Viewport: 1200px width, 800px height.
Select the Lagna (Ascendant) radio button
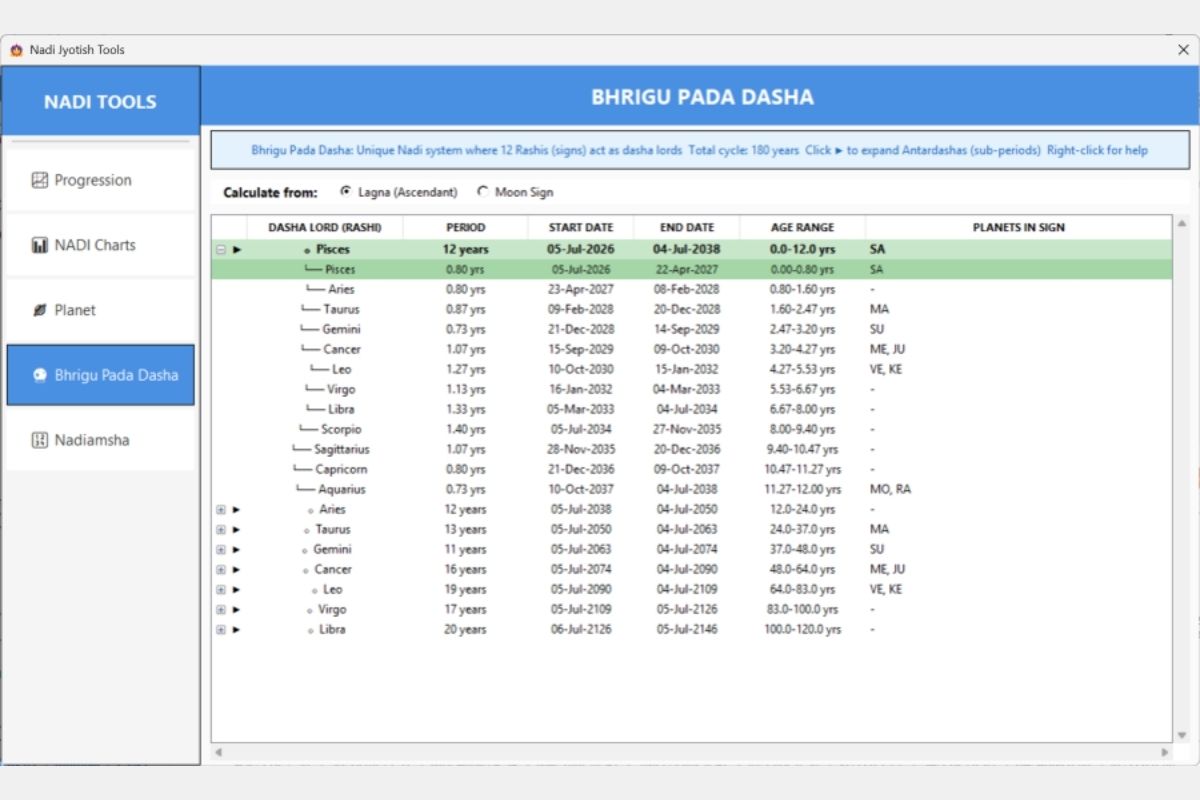tap(346, 192)
